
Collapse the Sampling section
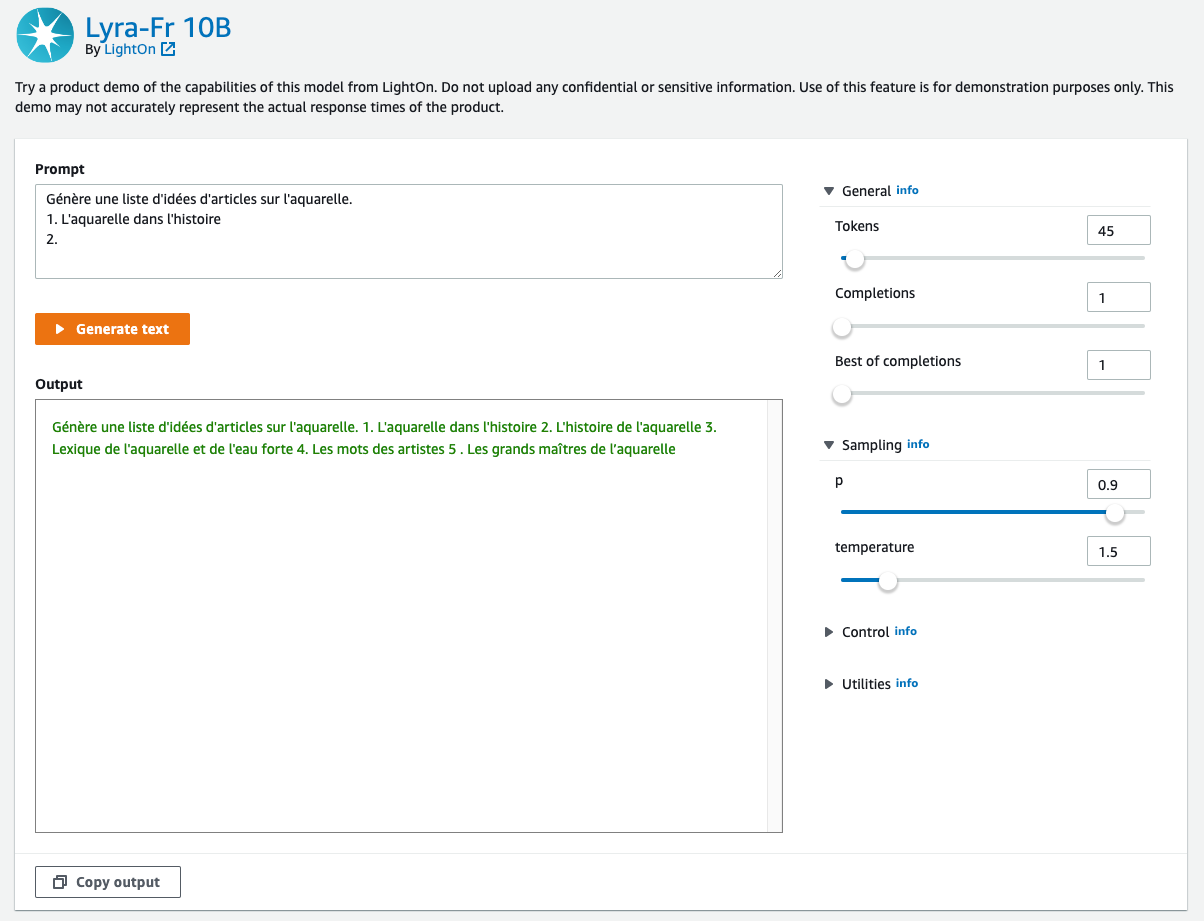[828, 445]
